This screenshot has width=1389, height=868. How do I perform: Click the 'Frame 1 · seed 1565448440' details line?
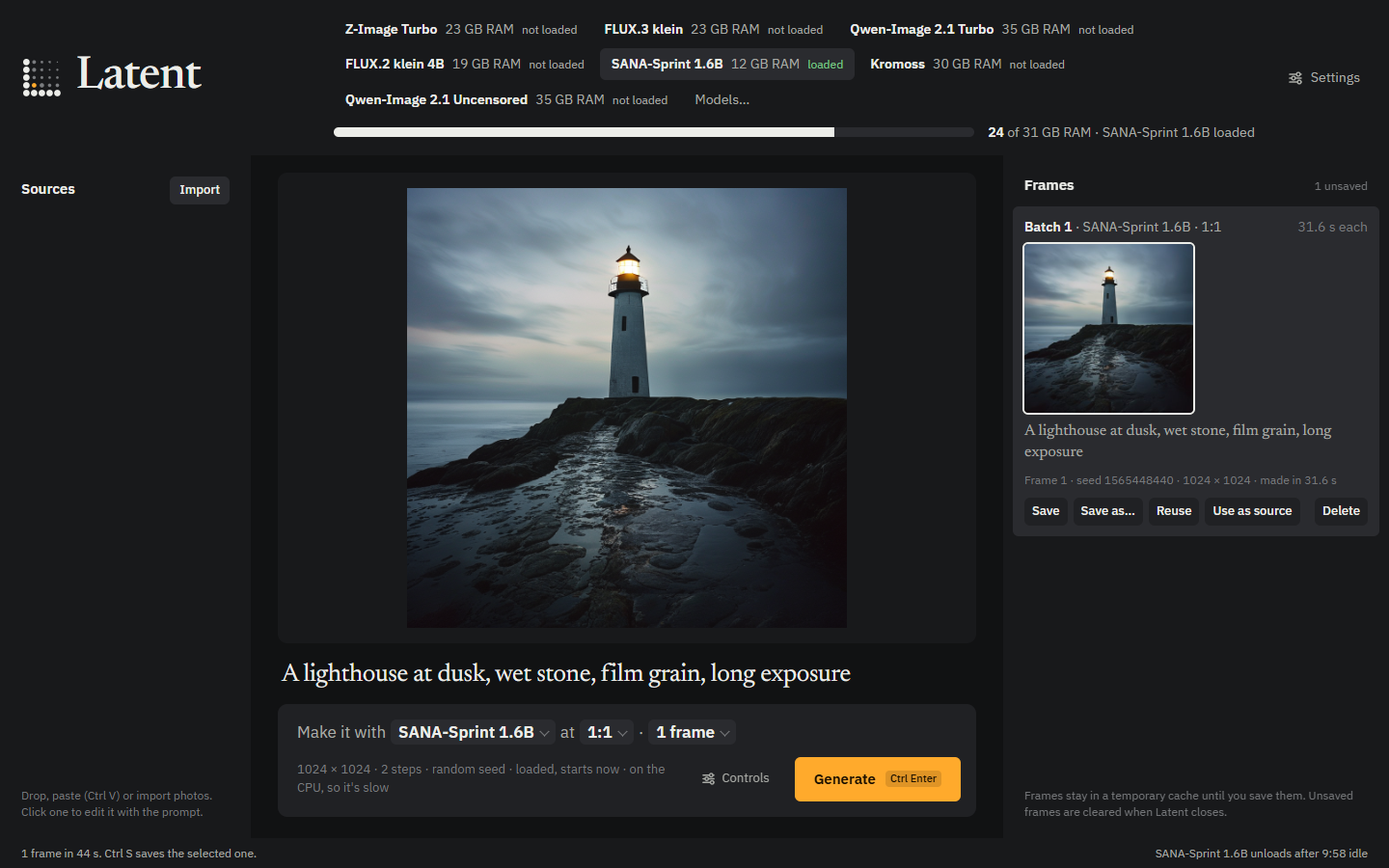tap(1181, 480)
